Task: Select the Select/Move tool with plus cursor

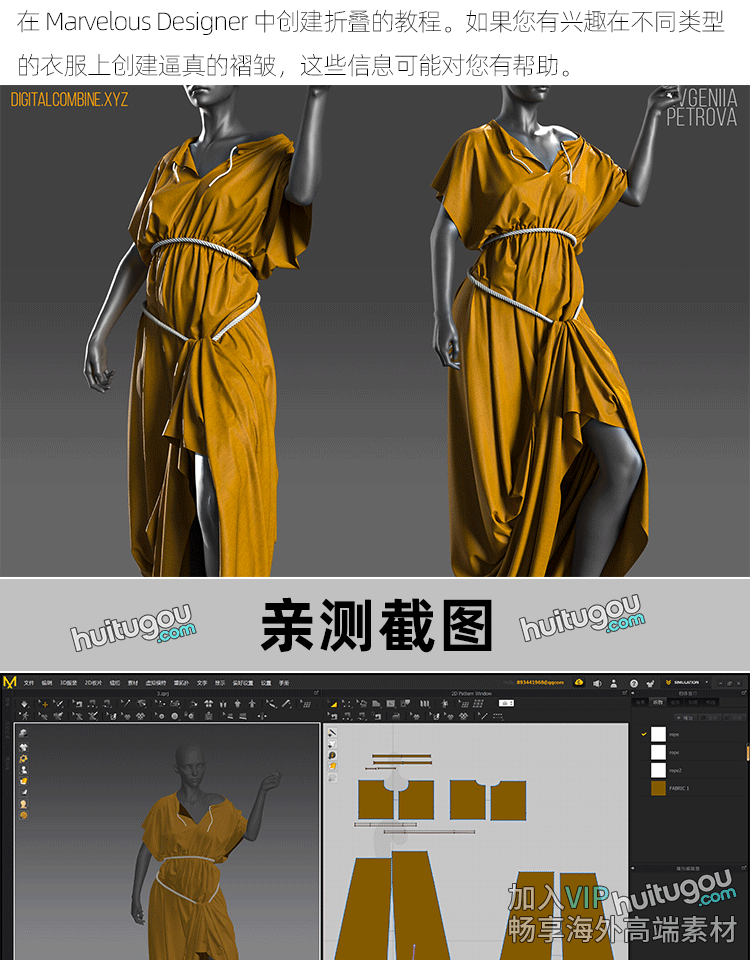Action: (43, 704)
